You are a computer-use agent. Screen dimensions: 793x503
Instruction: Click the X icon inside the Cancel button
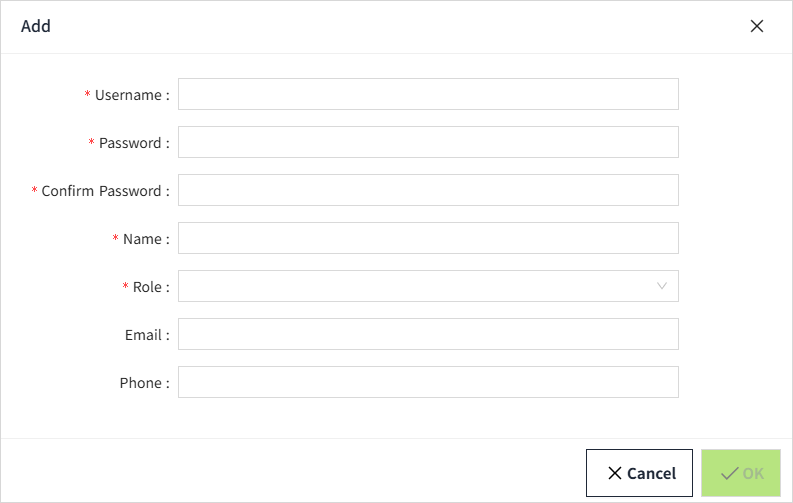pyautogui.click(x=614, y=473)
